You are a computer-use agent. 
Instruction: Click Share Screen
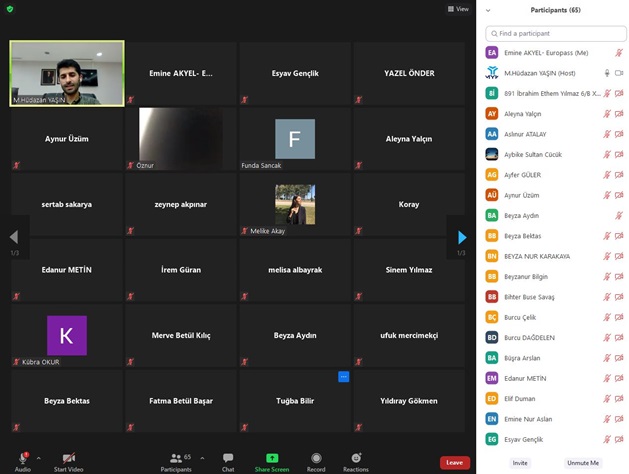[272, 462]
